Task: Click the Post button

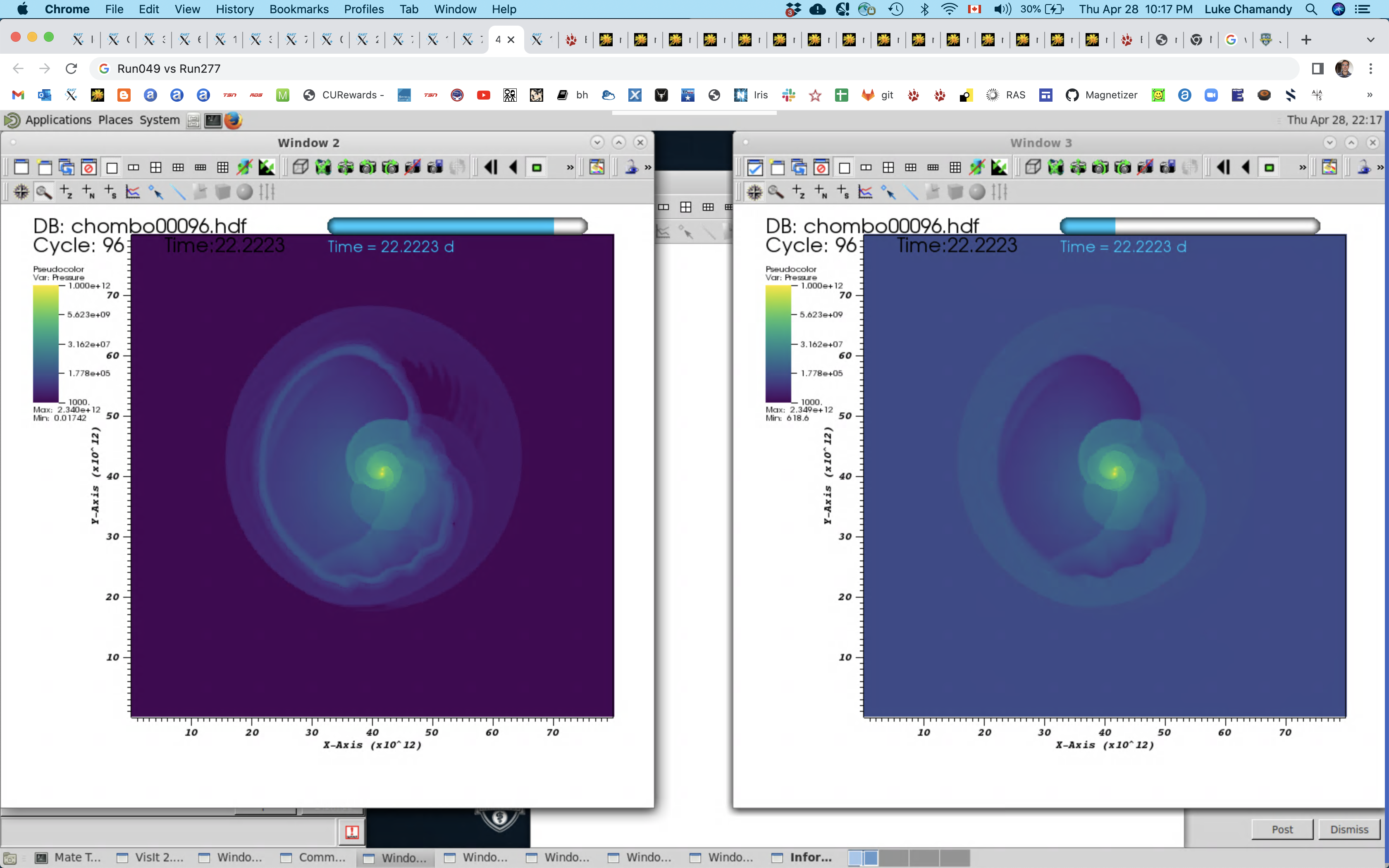Action: 1282,830
